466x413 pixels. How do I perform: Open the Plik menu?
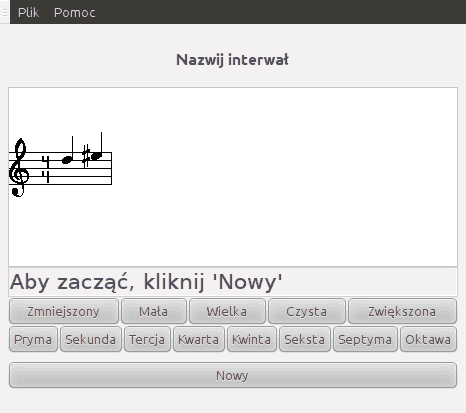[x=28, y=12]
